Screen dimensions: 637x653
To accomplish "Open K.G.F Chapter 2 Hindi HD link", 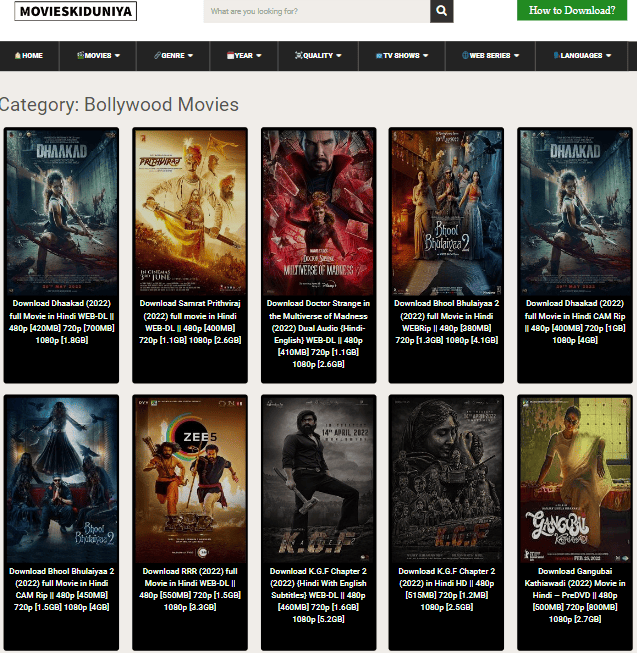I will (446, 589).
